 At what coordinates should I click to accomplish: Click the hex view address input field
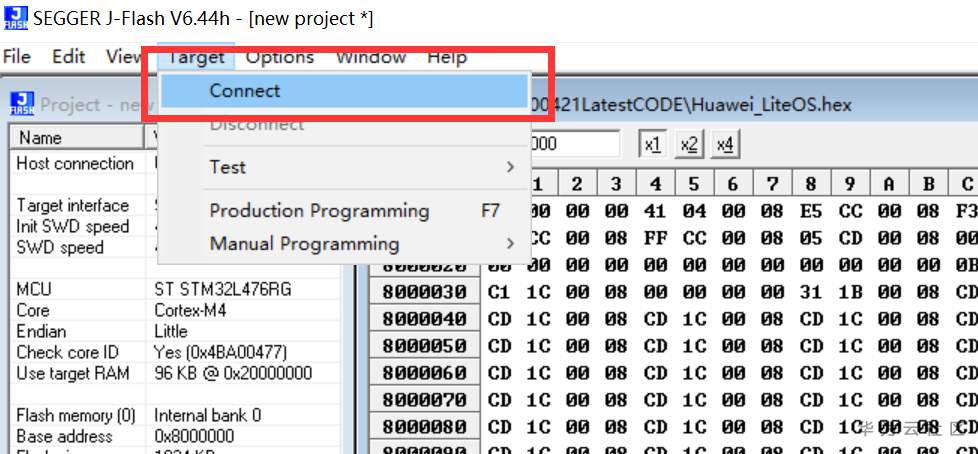tap(574, 144)
